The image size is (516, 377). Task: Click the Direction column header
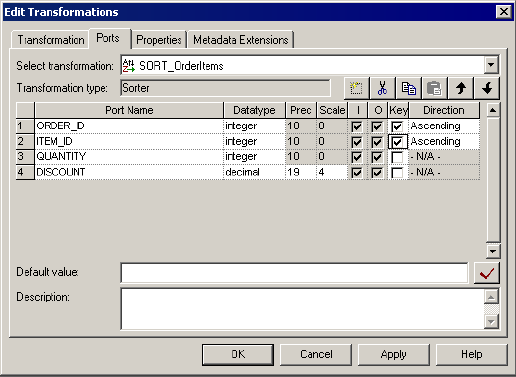coord(444,110)
